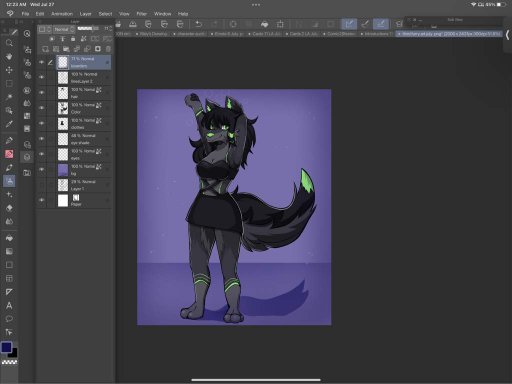The height and width of the screenshot is (384, 512).
Task: Select the Fill bucket tool
Action: [9, 238]
